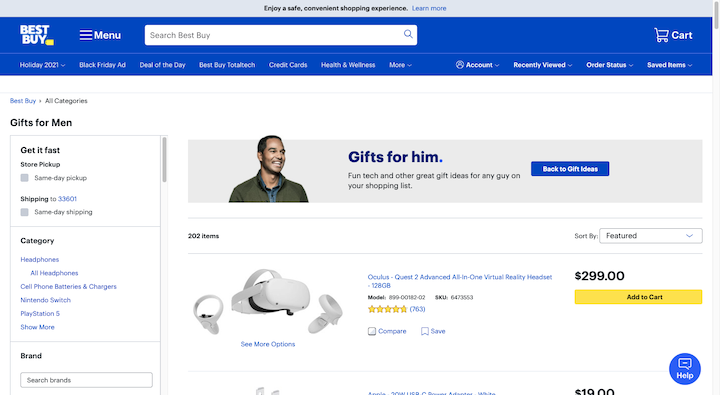Filter by Nintendo Switch category
The image size is (720, 395).
coord(45,300)
